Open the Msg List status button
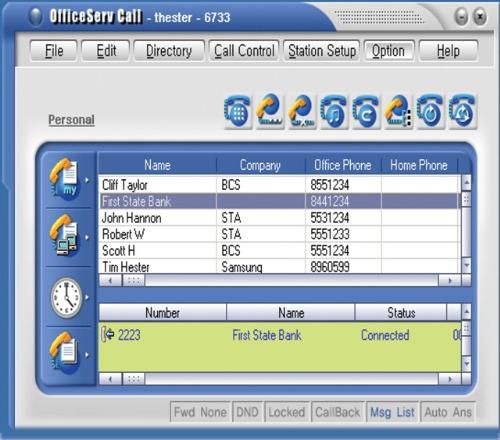The height and width of the screenshot is (440, 500). [x=392, y=412]
